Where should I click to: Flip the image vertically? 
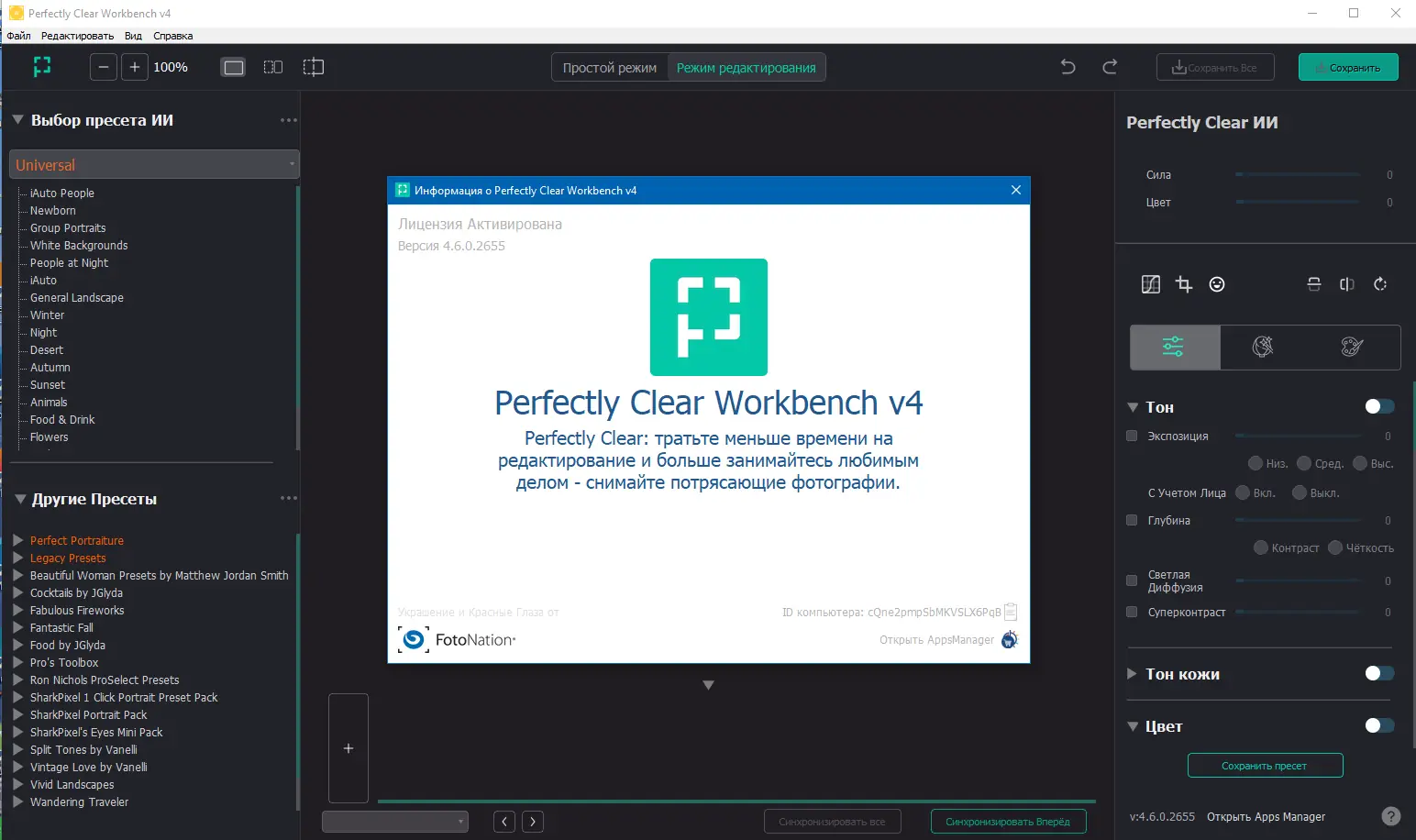click(x=1314, y=284)
